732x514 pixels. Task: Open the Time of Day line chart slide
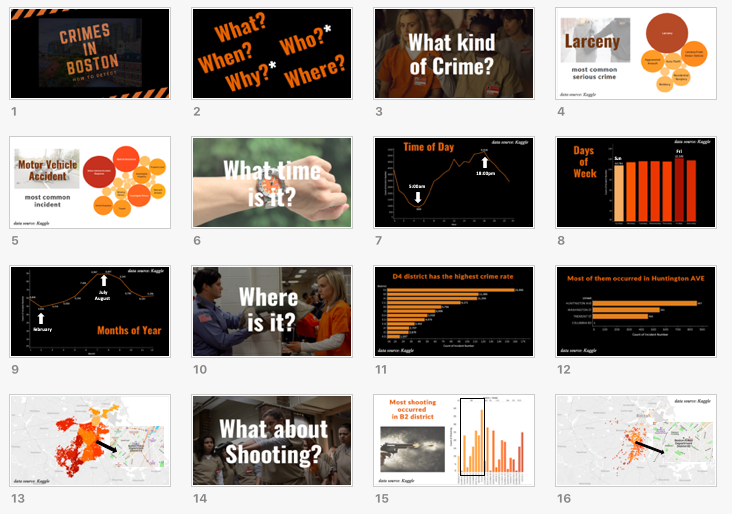click(x=454, y=183)
